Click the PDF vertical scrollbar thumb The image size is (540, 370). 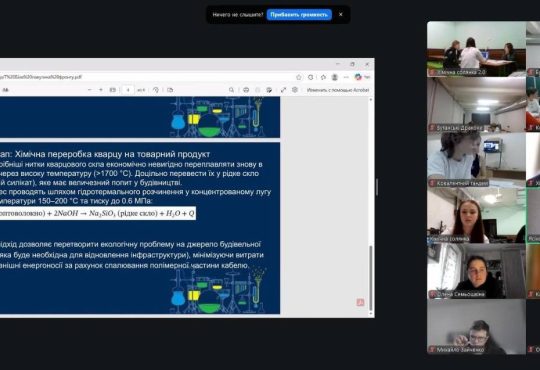point(371,278)
